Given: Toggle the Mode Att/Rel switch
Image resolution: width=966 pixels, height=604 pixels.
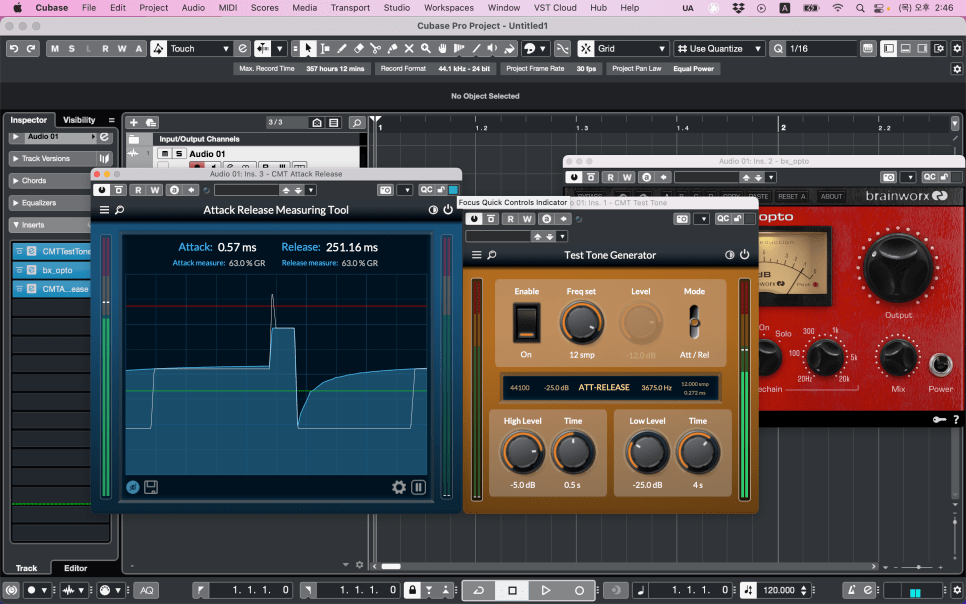Looking at the screenshot, I should pyautogui.click(x=693, y=322).
